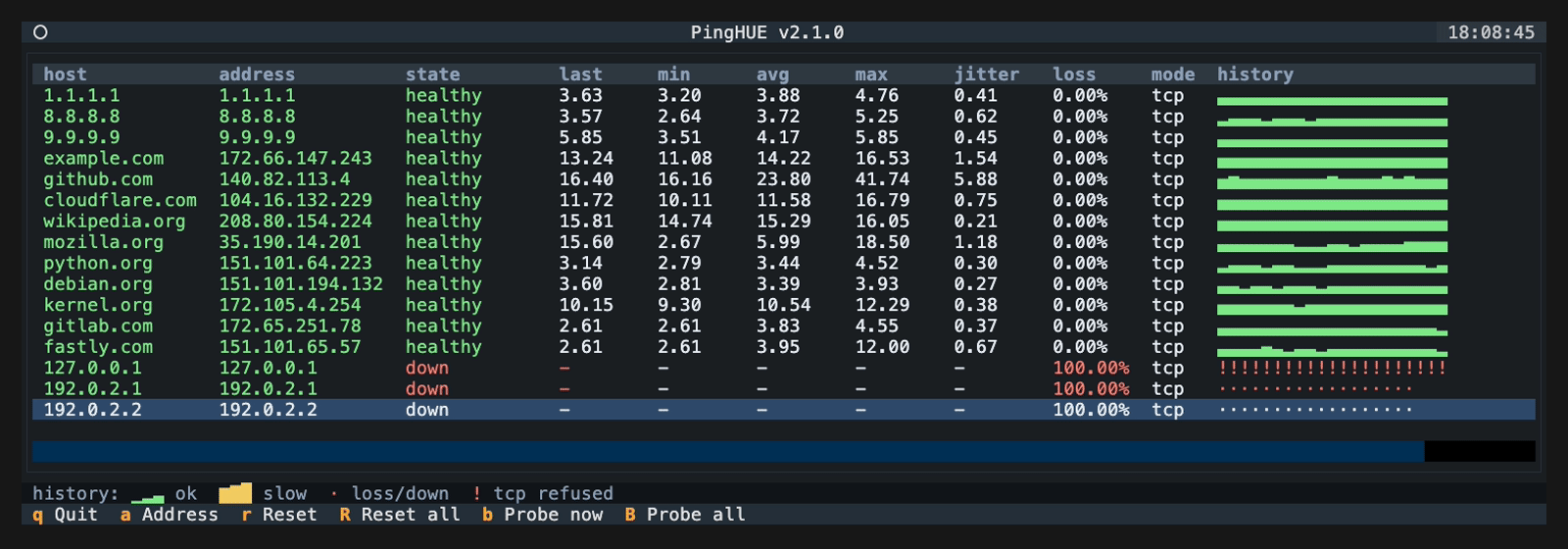Viewport: 1568px width, 549px height.
Task: Click the github.com history sparkline
Action: (1332, 181)
